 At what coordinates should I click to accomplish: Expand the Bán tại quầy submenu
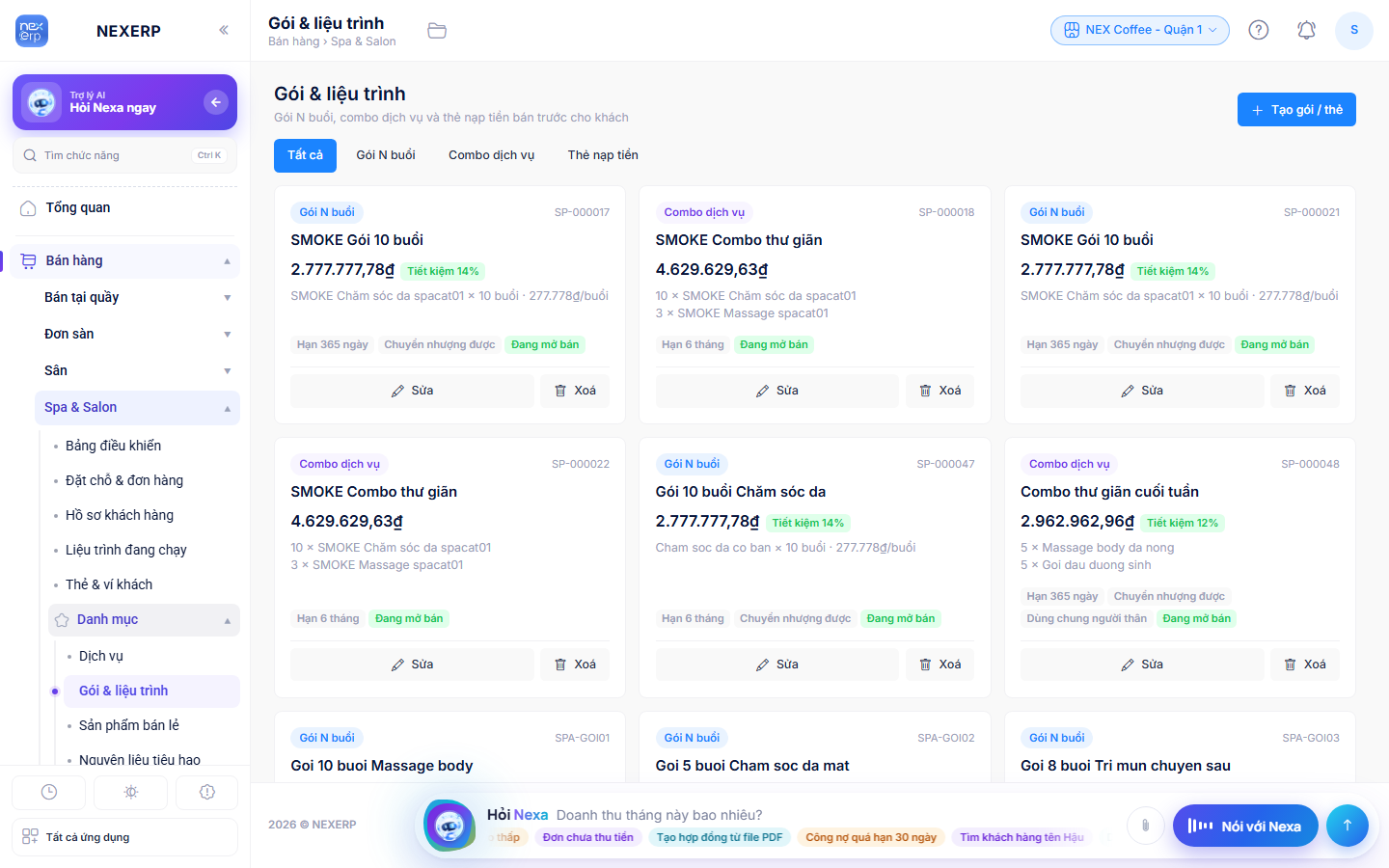(x=137, y=297)
